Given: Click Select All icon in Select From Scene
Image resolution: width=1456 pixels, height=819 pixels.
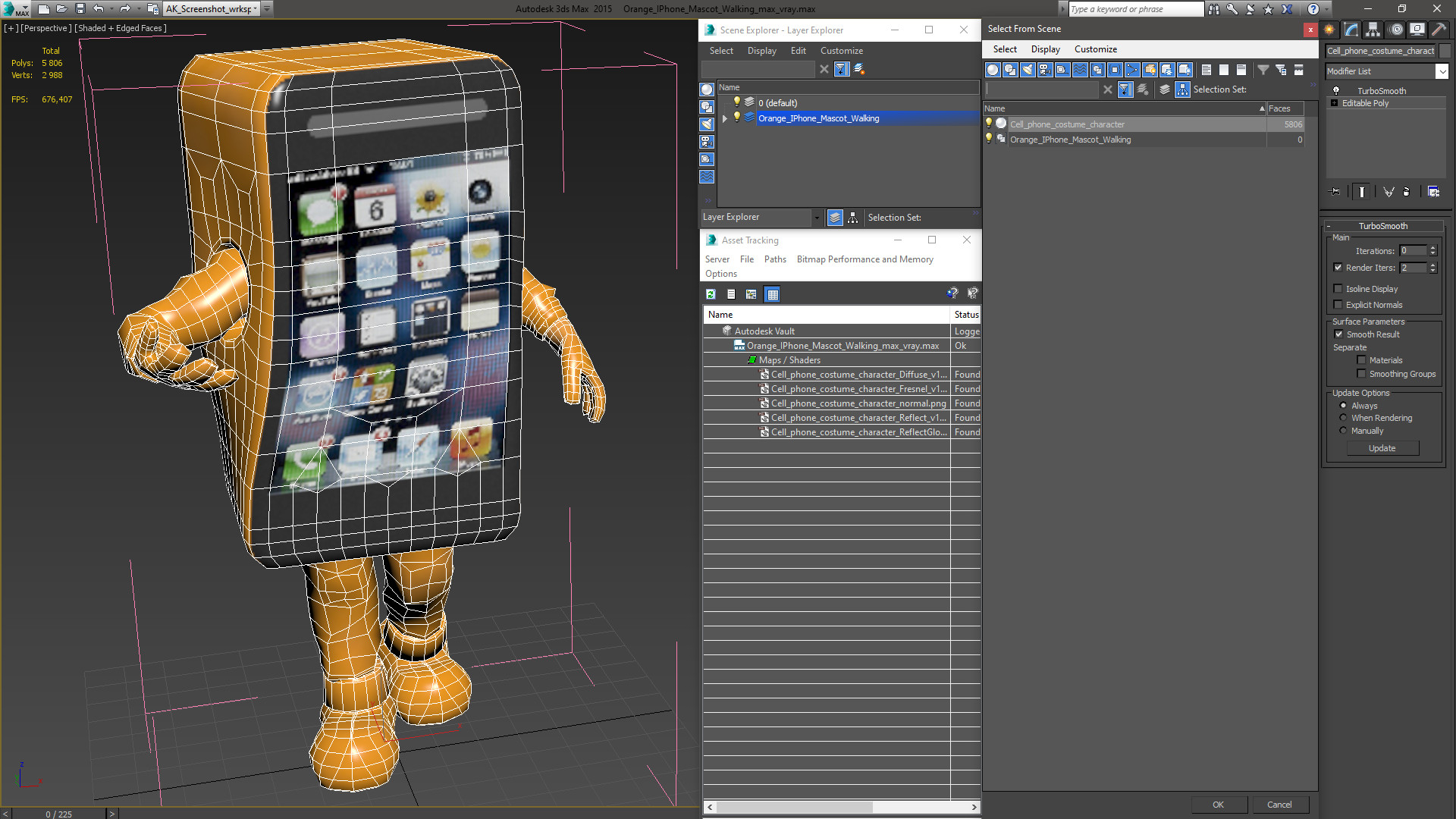Looking at the screenshot, I should (1207, 70).
